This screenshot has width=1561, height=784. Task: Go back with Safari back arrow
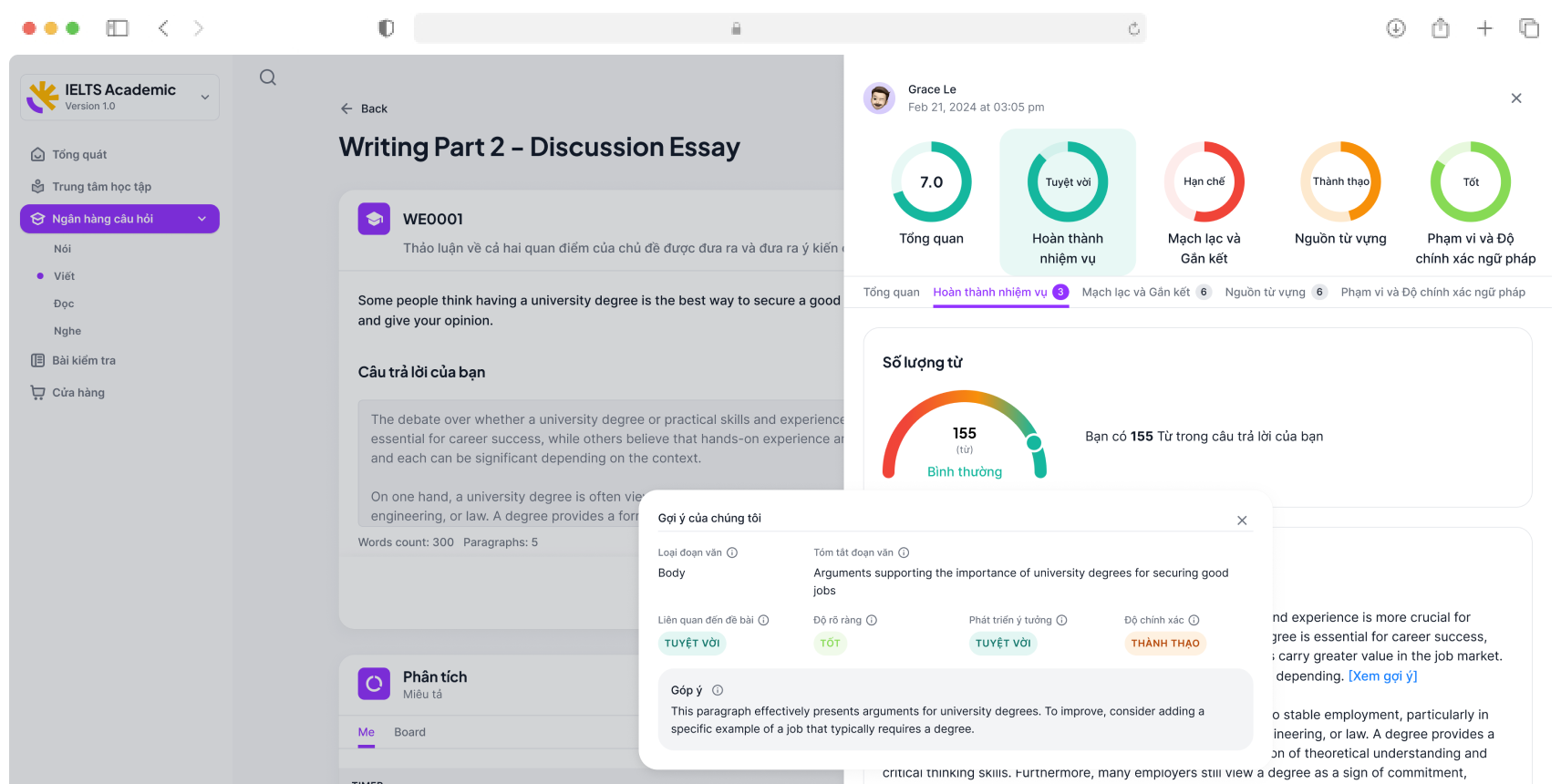pos(163,28)
